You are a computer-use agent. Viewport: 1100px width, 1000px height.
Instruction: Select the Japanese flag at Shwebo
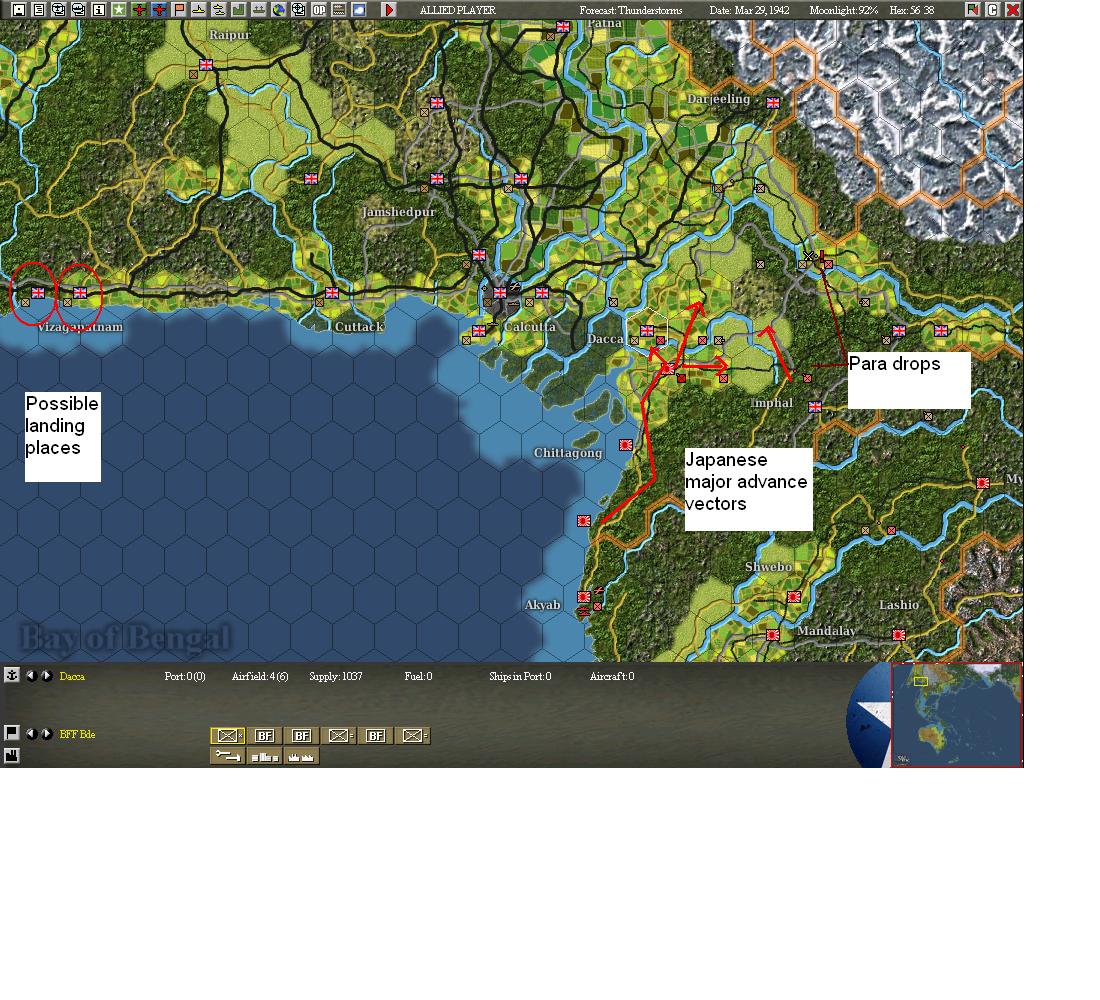(794, 596)
